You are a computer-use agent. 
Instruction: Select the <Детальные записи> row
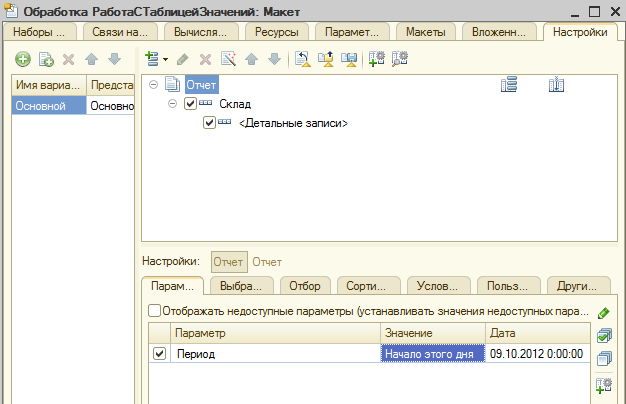[293, 123]
